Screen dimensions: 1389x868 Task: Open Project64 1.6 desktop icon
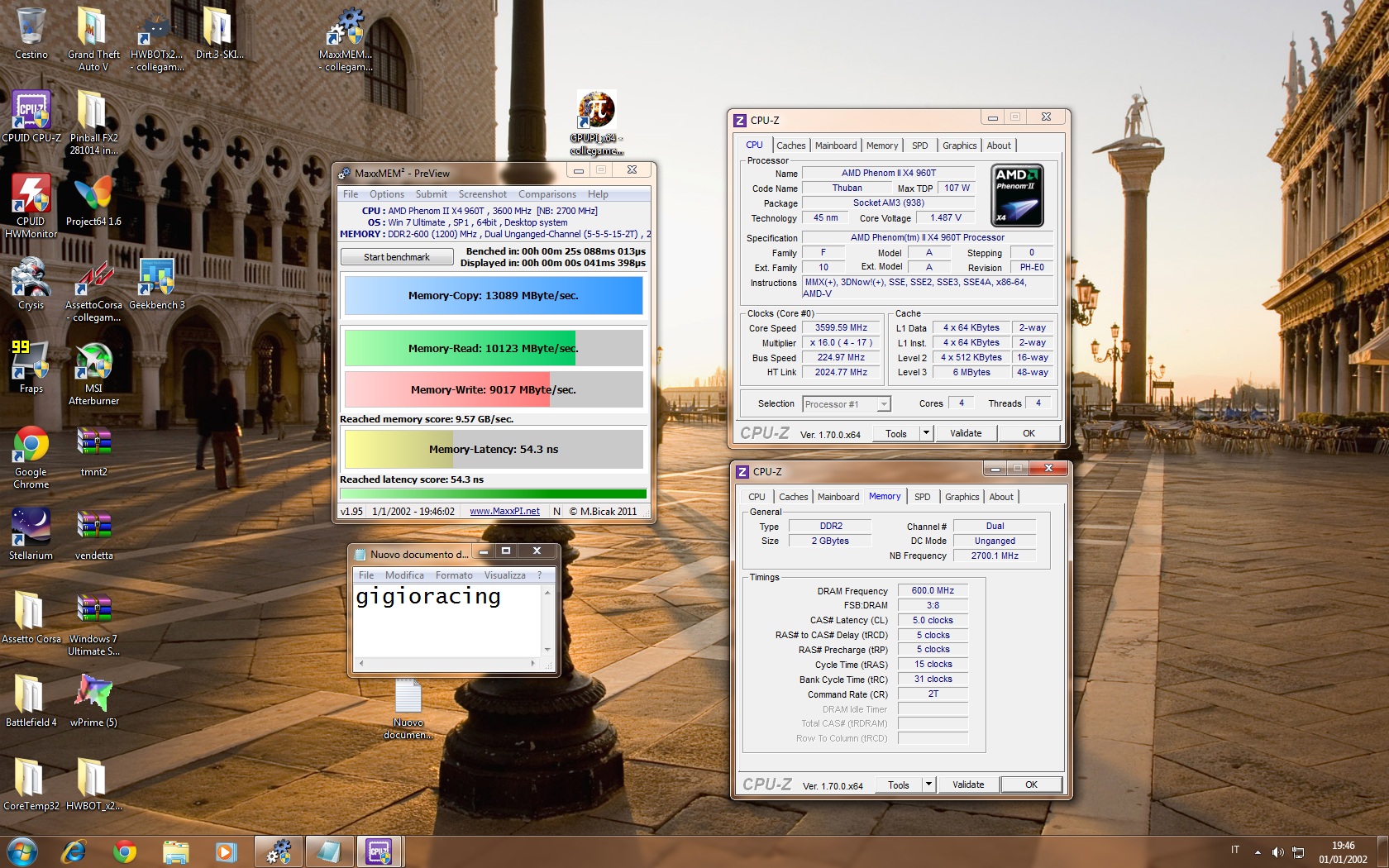click(93, 200)
